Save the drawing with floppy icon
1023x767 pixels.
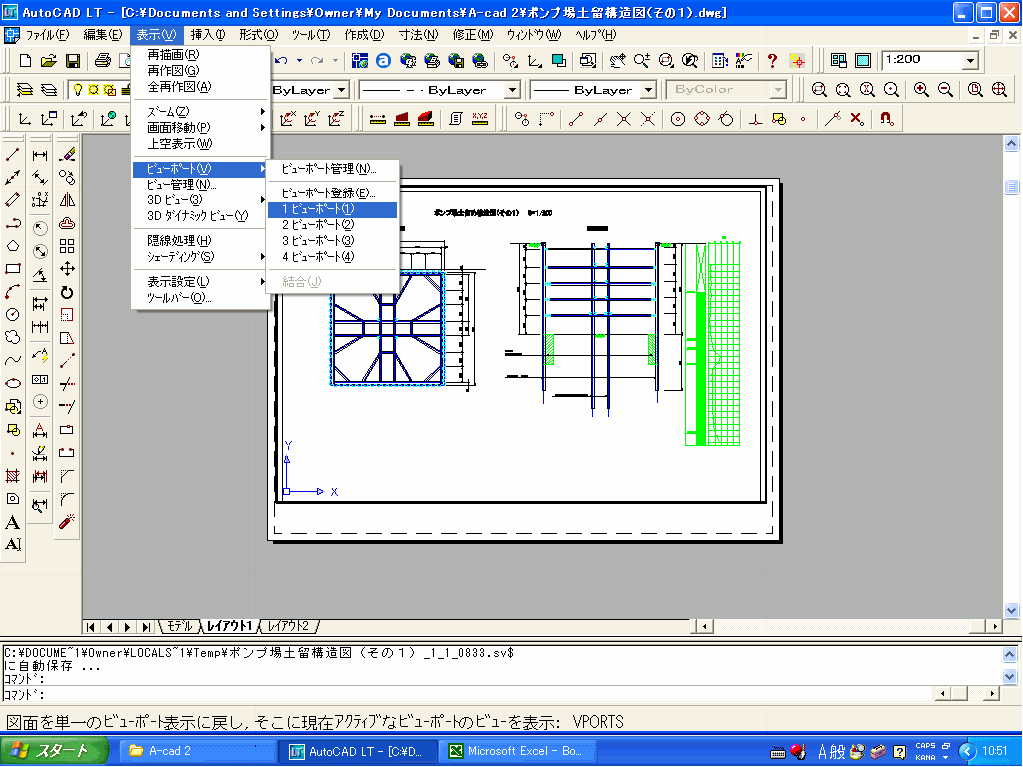click(x=72, y=61)
